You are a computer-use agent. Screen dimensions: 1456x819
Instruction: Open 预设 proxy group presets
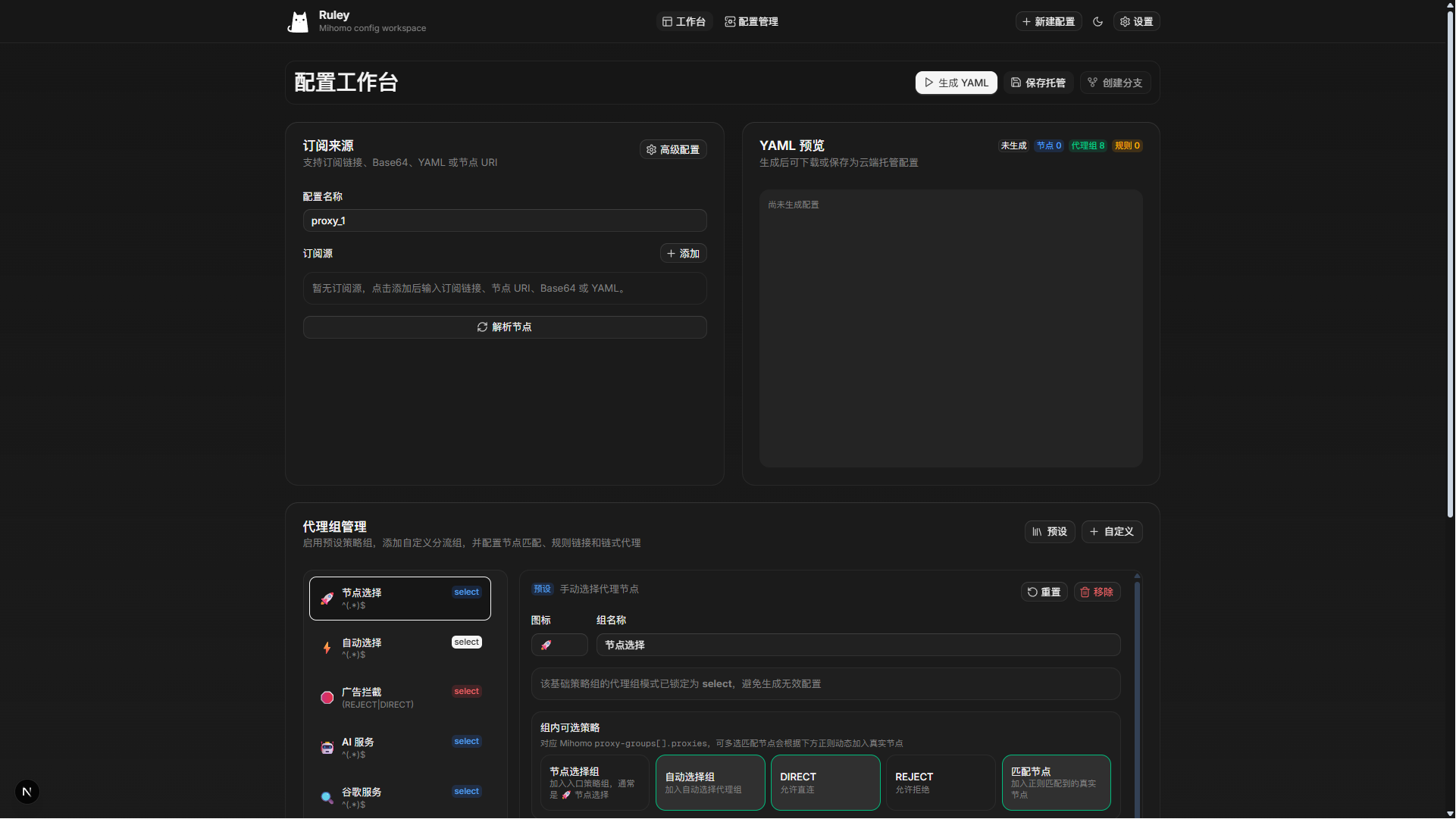tap(1050, 532)
